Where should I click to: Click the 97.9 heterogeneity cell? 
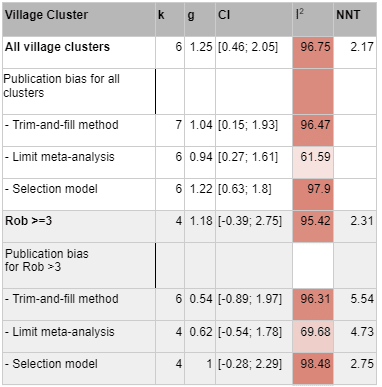pyautogui.click(x=313, y=194)
